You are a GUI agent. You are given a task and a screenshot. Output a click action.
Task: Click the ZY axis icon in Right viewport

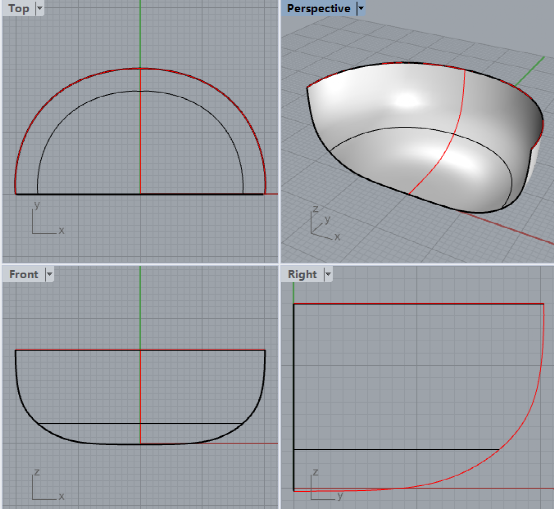[x=327, y=485]
